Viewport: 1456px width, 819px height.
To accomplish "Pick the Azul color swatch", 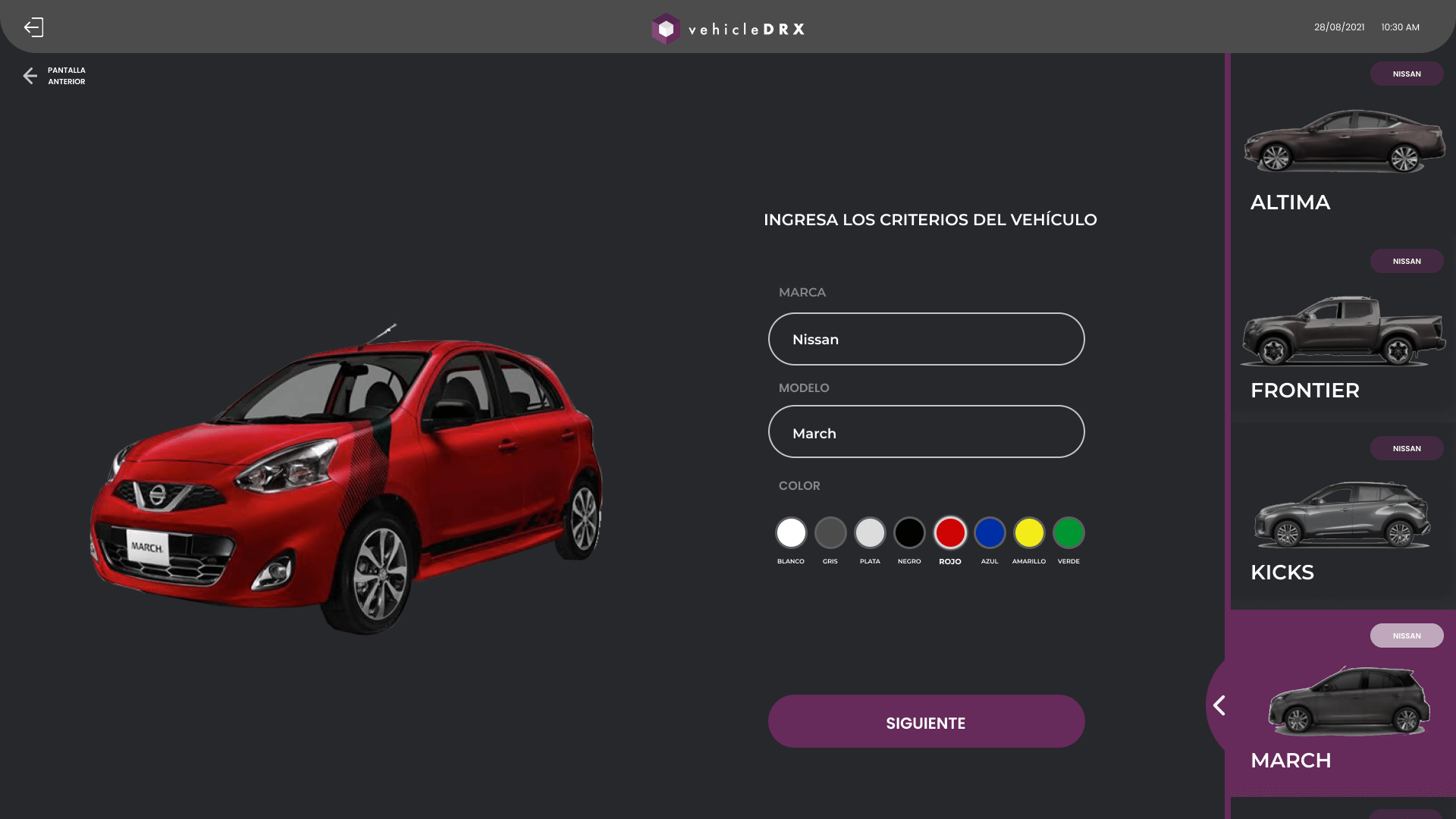I will 990,533.
